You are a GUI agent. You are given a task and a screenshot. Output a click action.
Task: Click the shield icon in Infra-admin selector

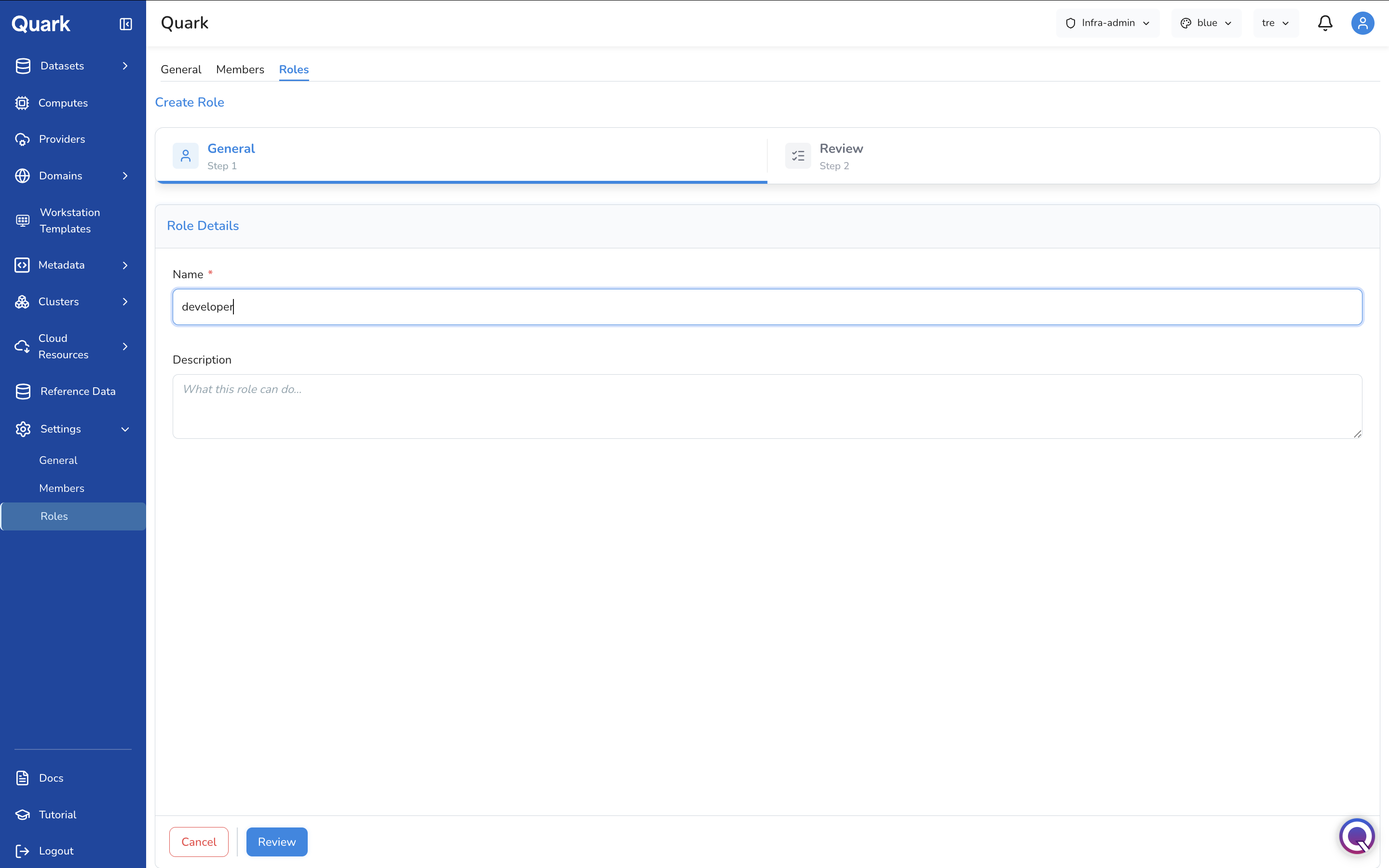coord(1071,23)
